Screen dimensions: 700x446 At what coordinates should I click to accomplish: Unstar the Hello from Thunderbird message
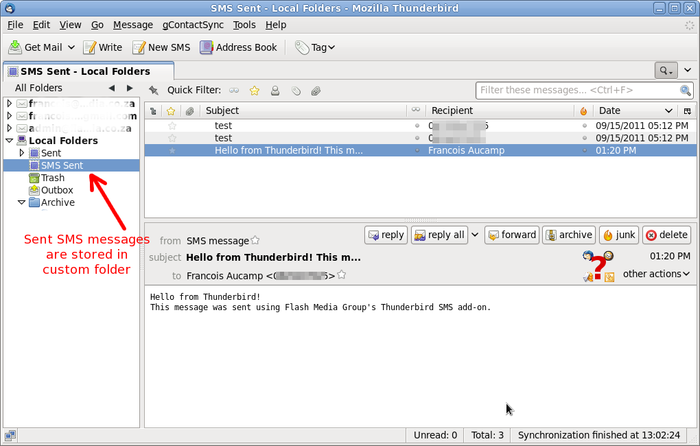[172, 151]
